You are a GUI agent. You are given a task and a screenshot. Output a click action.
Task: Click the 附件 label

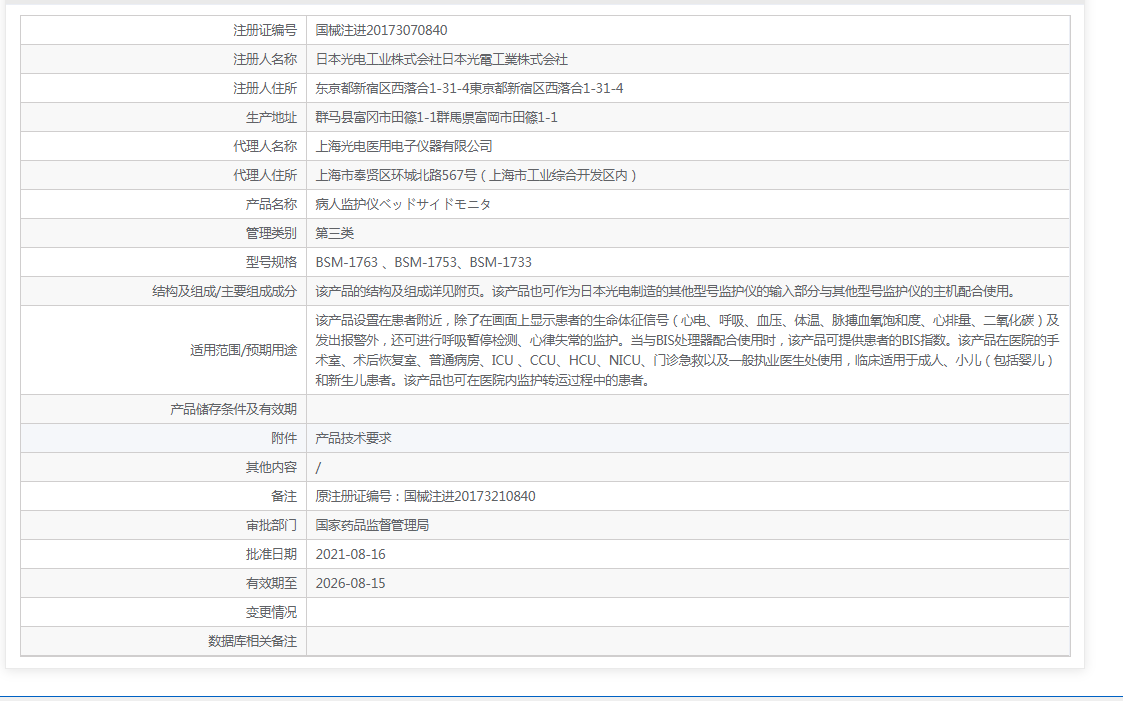(284, 438)
